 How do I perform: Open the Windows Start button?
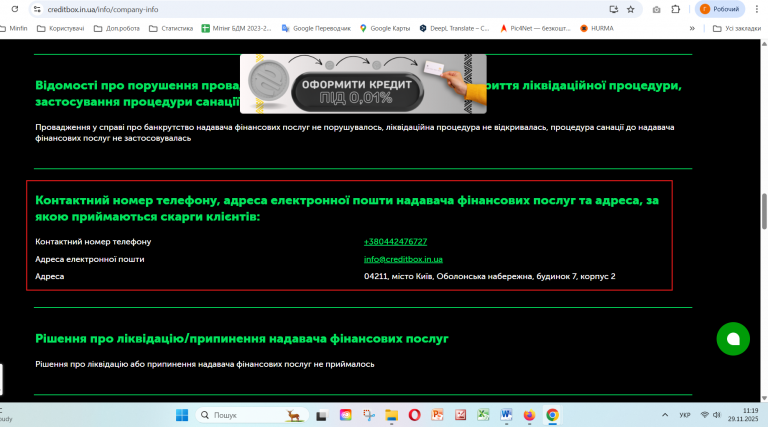click(x=182, y=415)
